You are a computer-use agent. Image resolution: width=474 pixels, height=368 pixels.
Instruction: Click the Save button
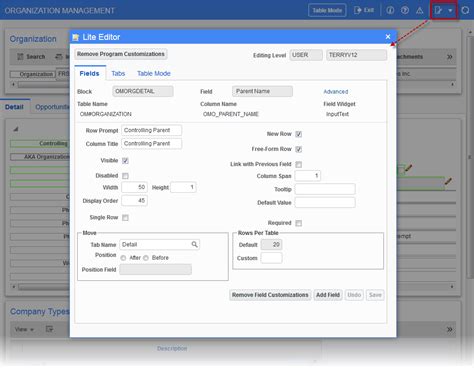click(x=375, y=295)
